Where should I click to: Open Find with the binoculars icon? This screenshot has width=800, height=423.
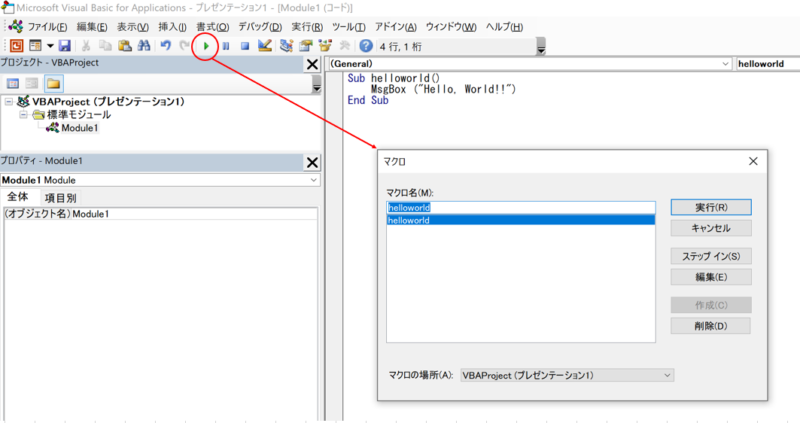coord(144,46)
